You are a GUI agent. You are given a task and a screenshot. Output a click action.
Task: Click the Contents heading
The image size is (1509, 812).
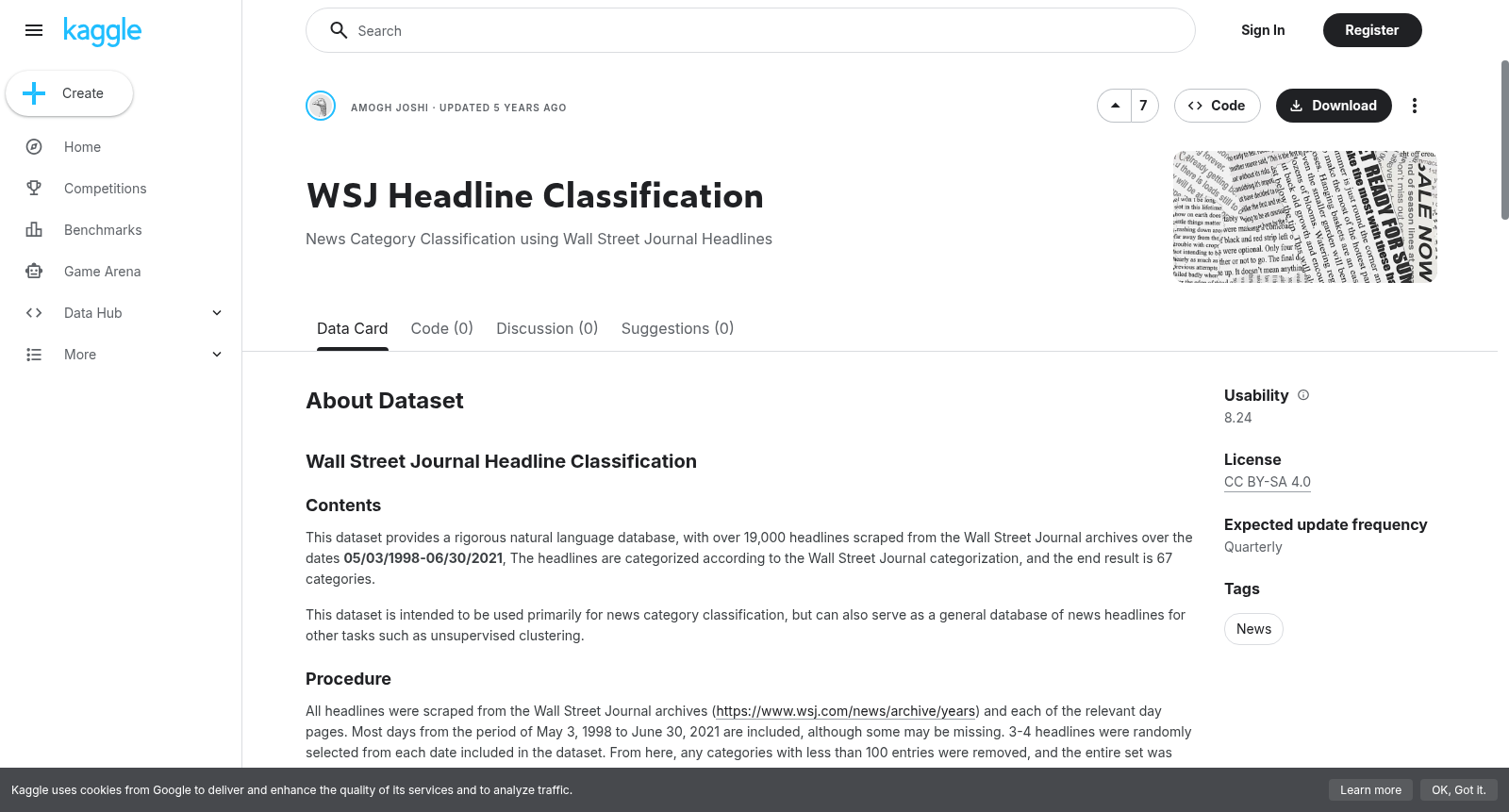[x=343, y=505]
